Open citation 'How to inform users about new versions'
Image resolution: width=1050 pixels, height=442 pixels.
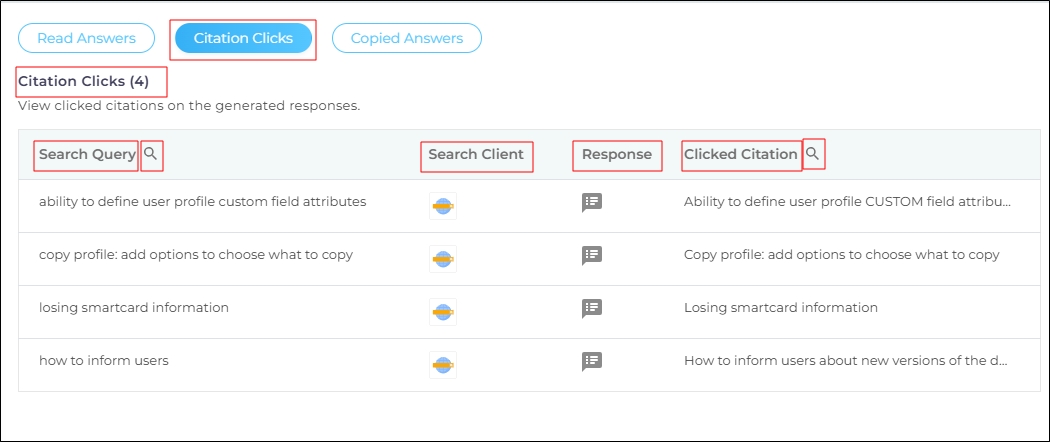(846, 361)
